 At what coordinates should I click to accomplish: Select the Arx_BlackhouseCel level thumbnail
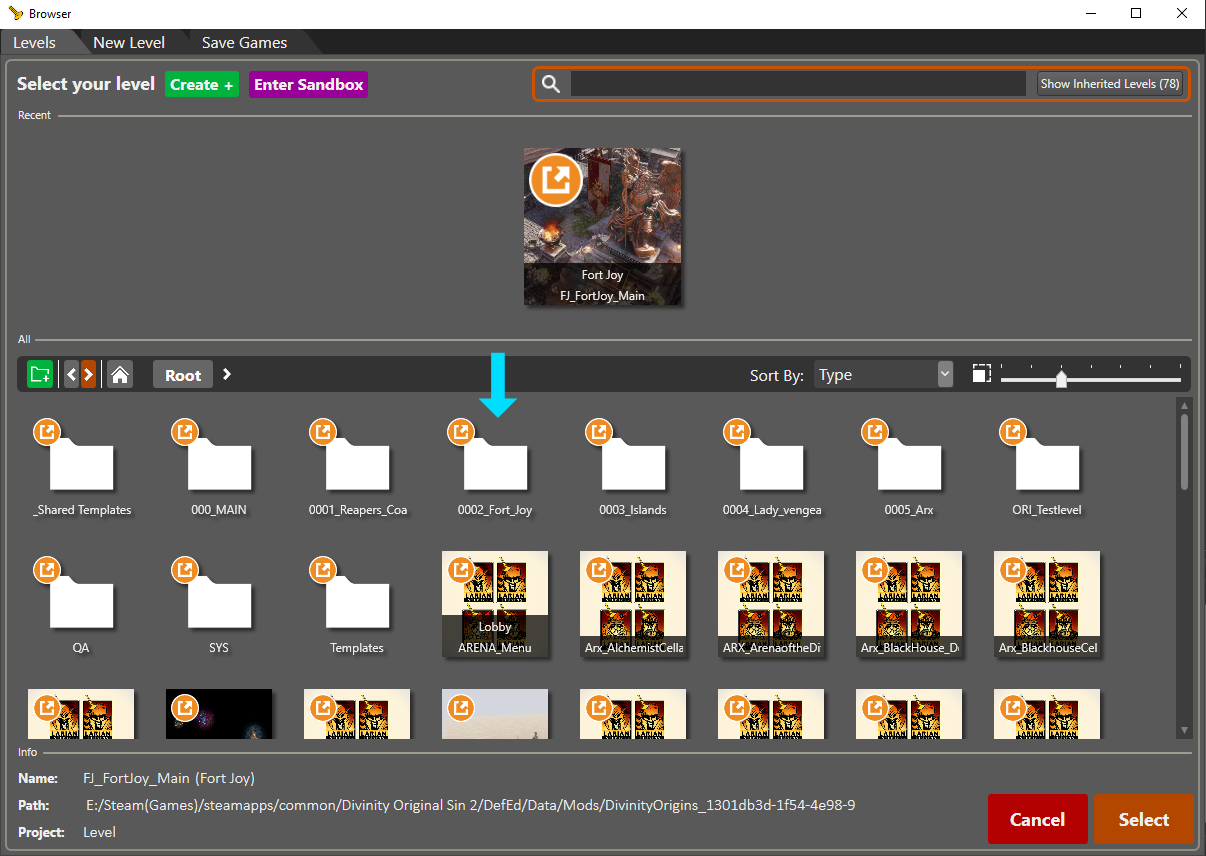point(1047,604)
